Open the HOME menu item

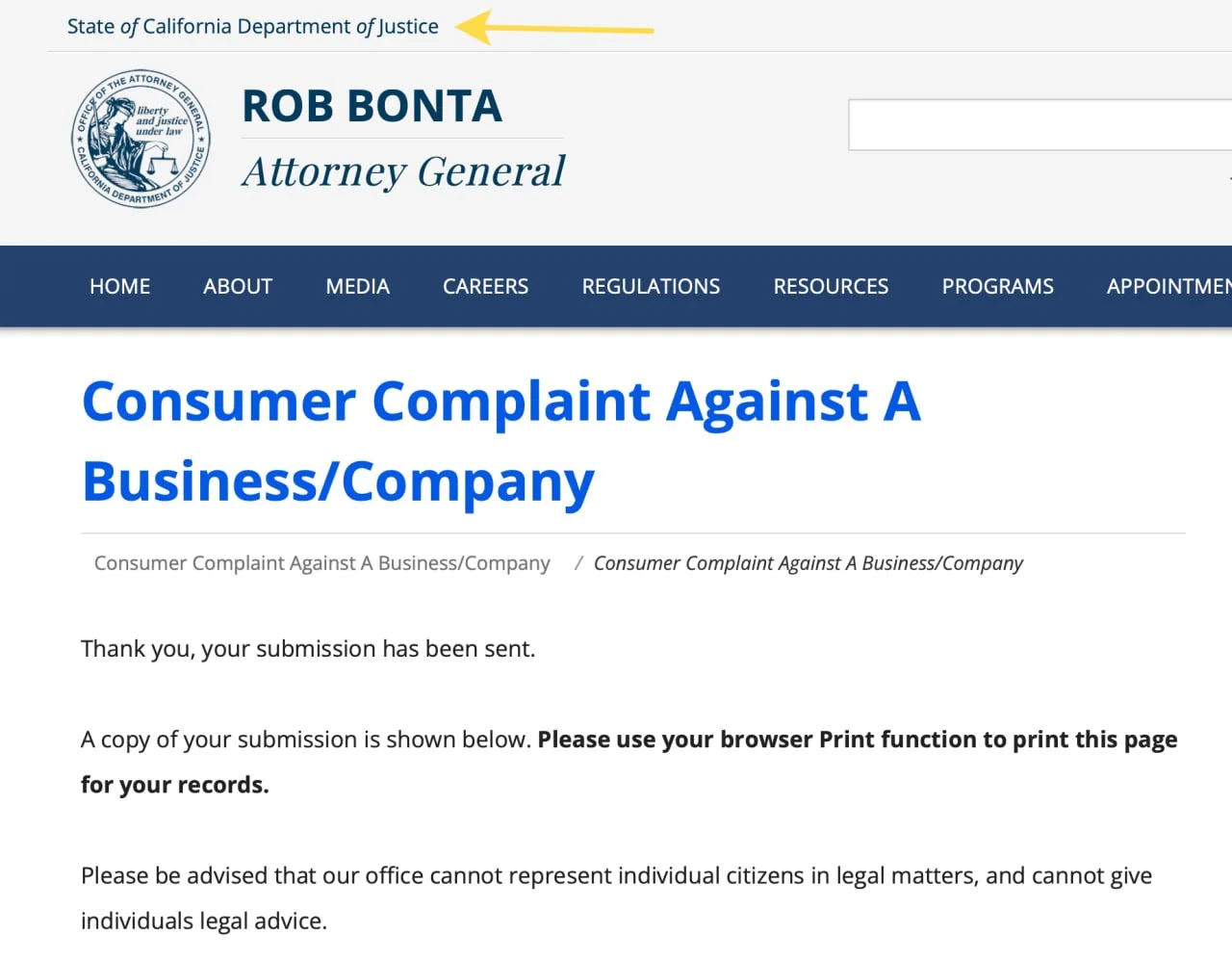(120, 287)
